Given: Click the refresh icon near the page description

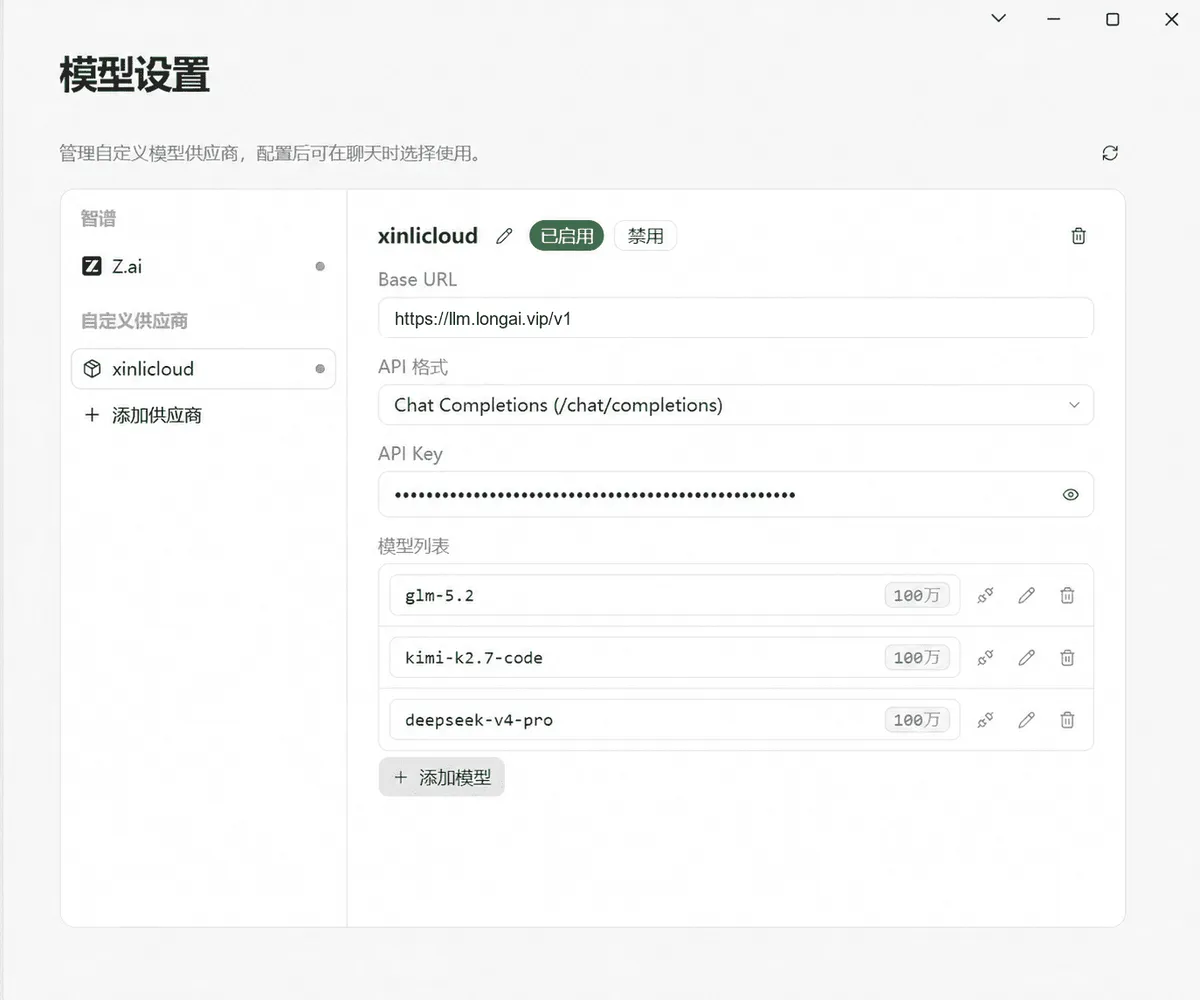Looking at the screenshot, I should (1110, 153).
